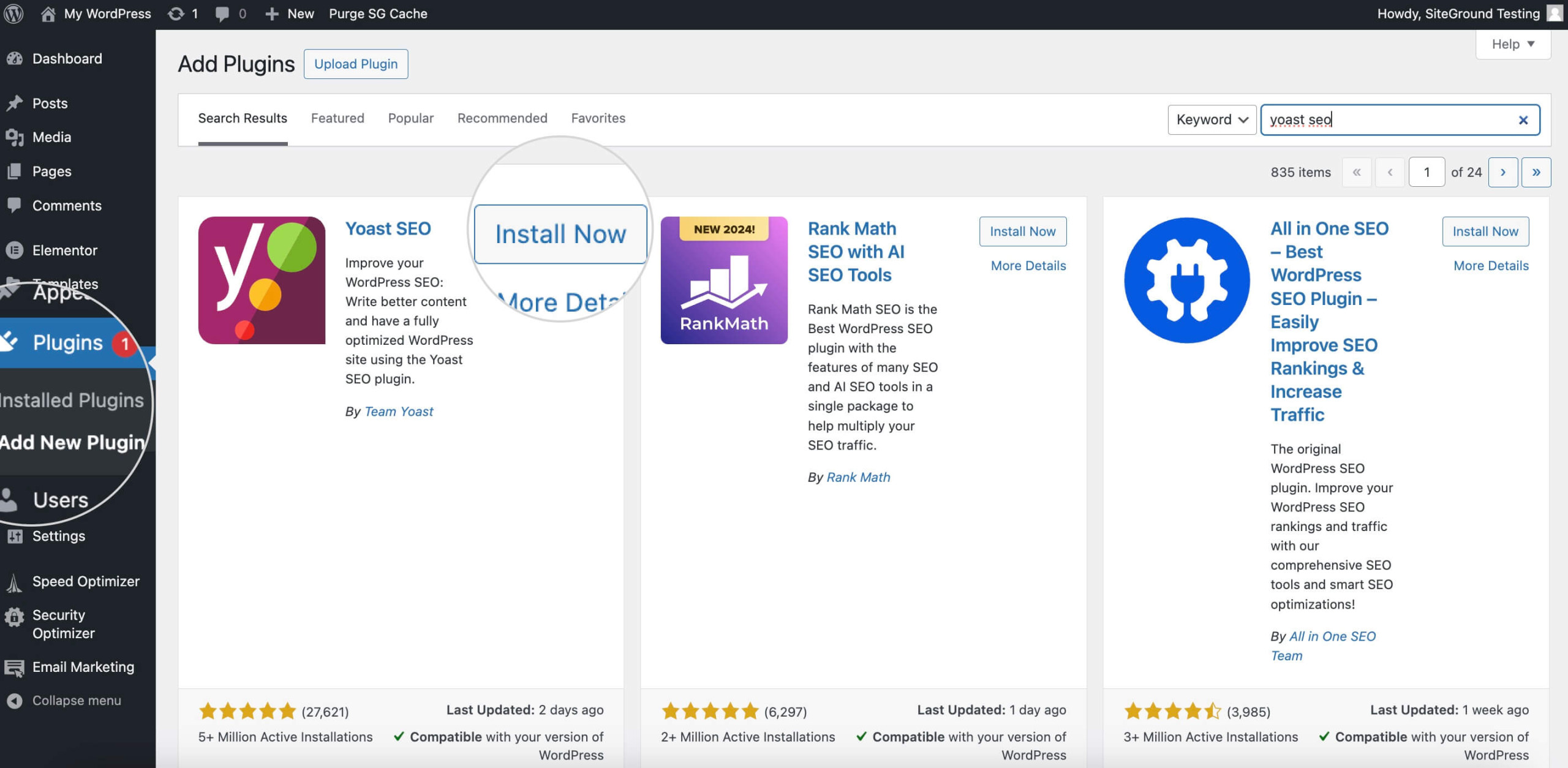This screenshot has width=1568, height=768.
Task: Select the Featured plugins tab
Action: coord(337,118)
